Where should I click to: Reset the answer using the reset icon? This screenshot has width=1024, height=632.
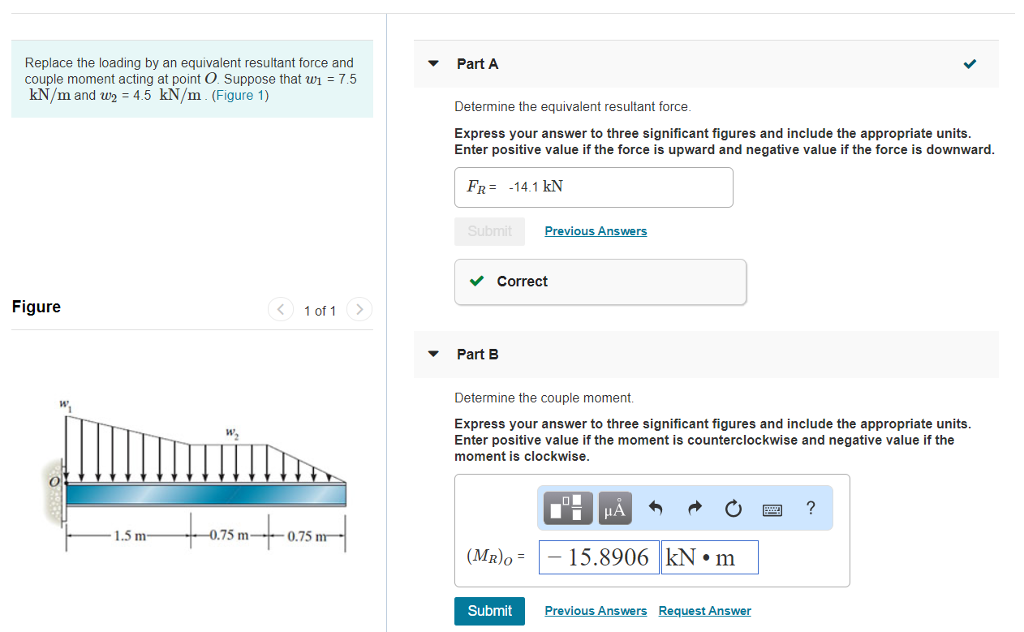point(732,508)
